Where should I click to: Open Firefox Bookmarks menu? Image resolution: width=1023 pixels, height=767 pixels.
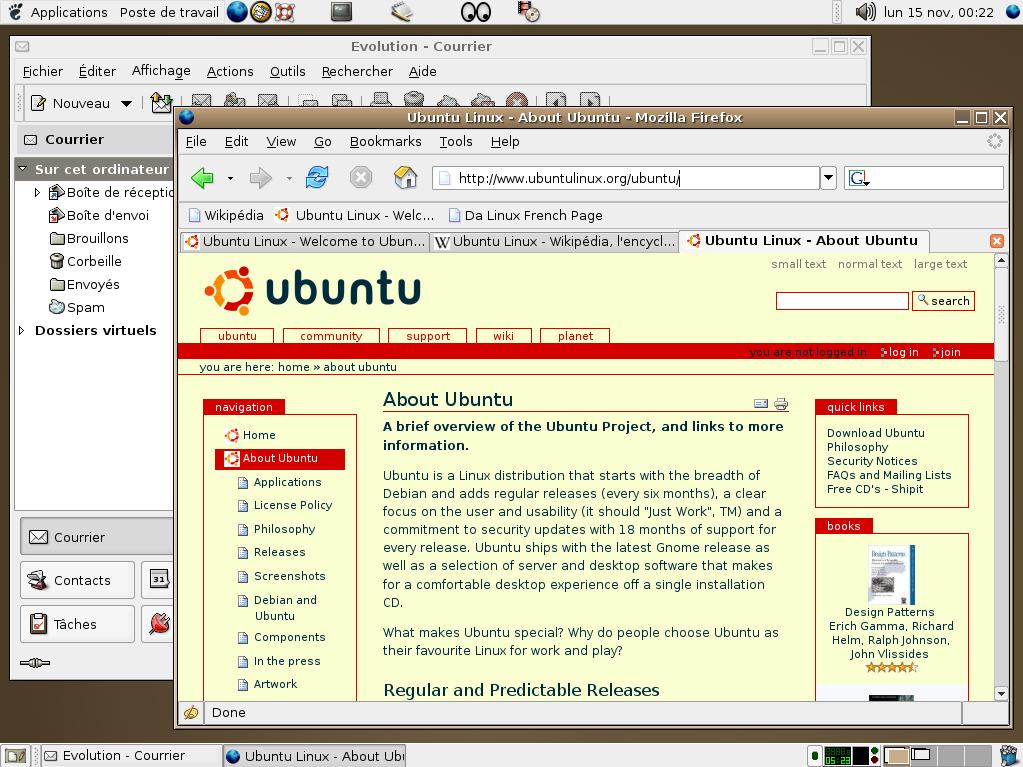[386, 142]
